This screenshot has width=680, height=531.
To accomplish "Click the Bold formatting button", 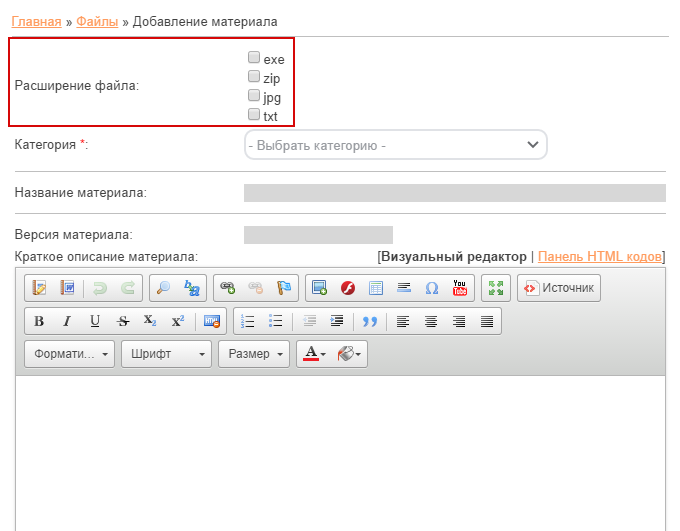I will point(39,321).
